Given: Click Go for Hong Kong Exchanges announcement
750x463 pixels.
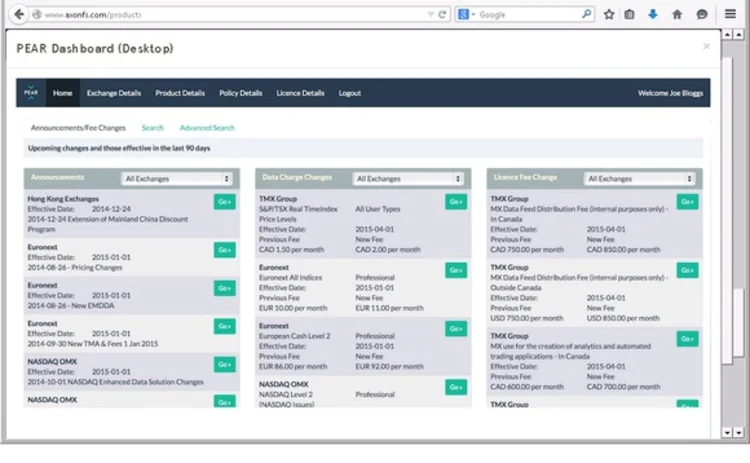Looking at the screenshot, I should (224, 201).
